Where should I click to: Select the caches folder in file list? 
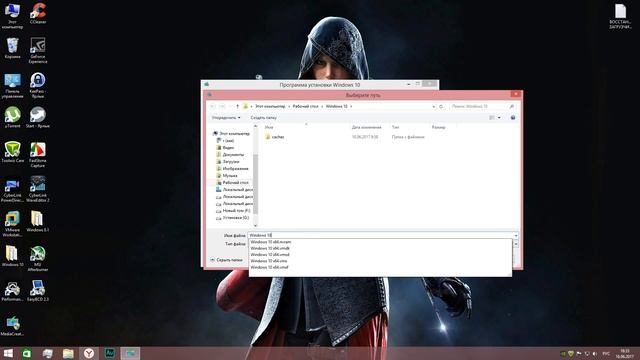(x=274, y=137)
